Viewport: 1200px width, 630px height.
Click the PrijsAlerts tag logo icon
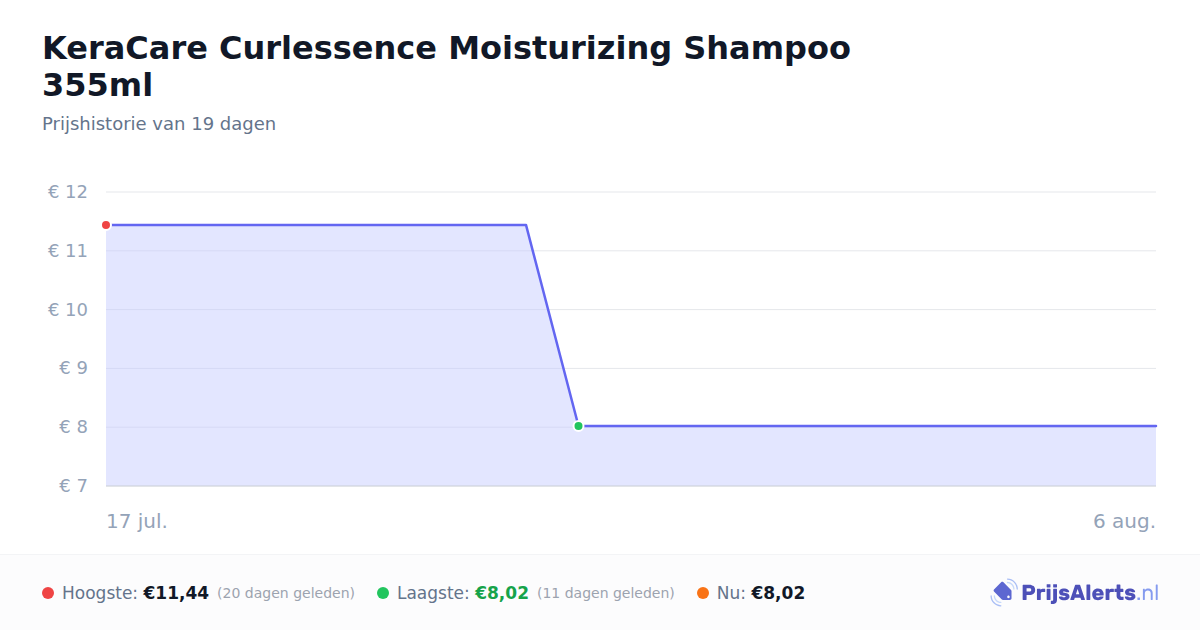click(x=1003, y=593)
